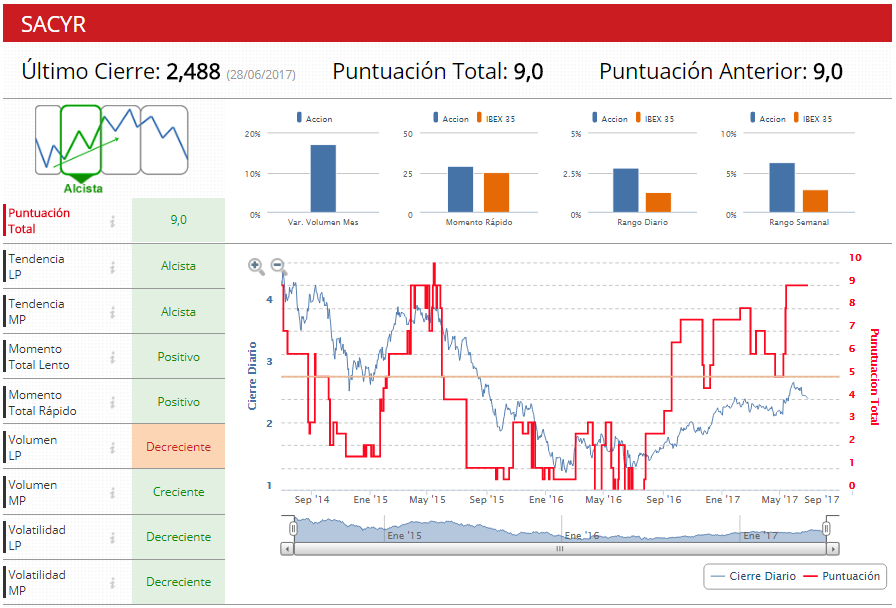Screen dimensions: 896x608
Task: Click info icon next to Puntuación Total
Action: (113, 221)
